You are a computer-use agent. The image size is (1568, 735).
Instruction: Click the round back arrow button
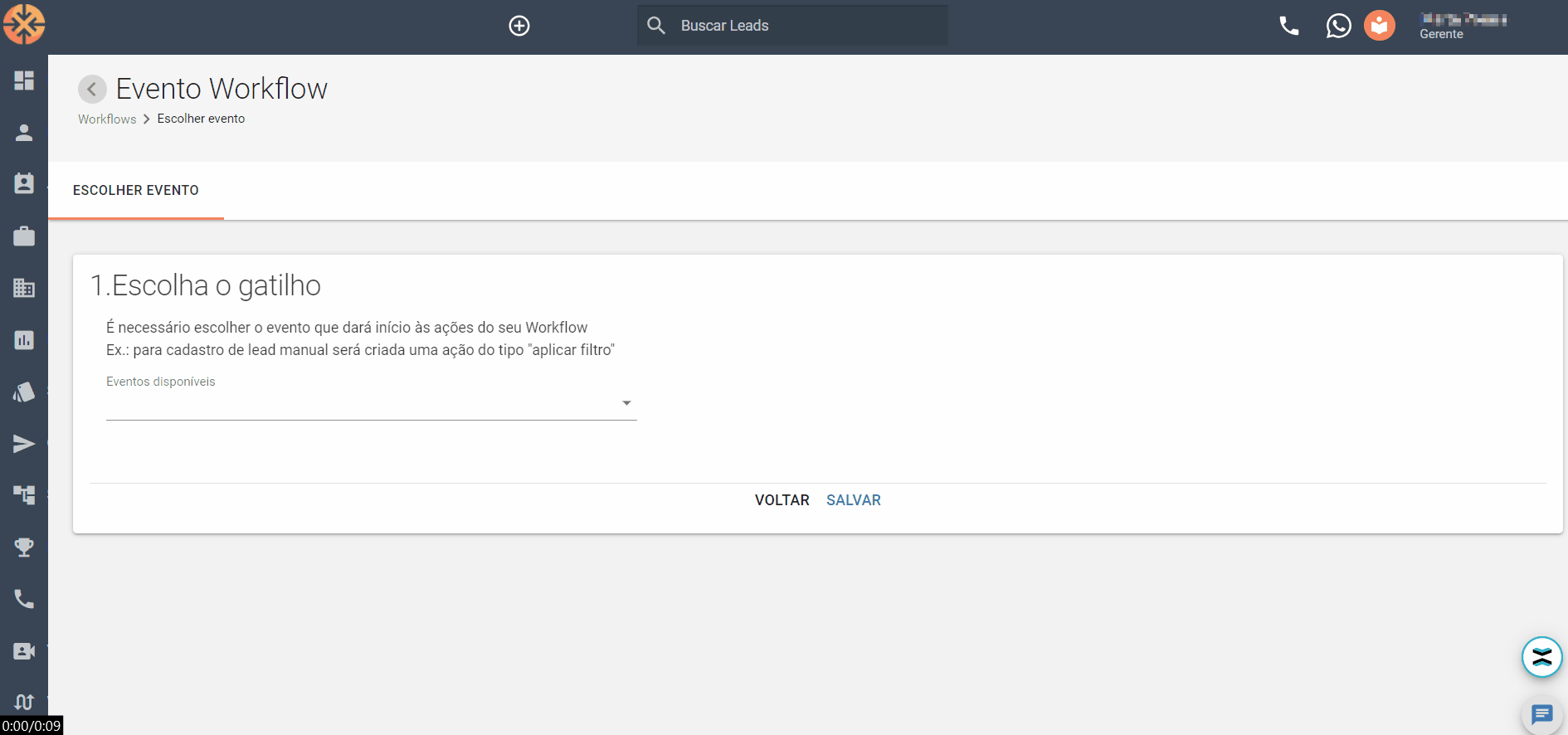(x=92, y=89)
